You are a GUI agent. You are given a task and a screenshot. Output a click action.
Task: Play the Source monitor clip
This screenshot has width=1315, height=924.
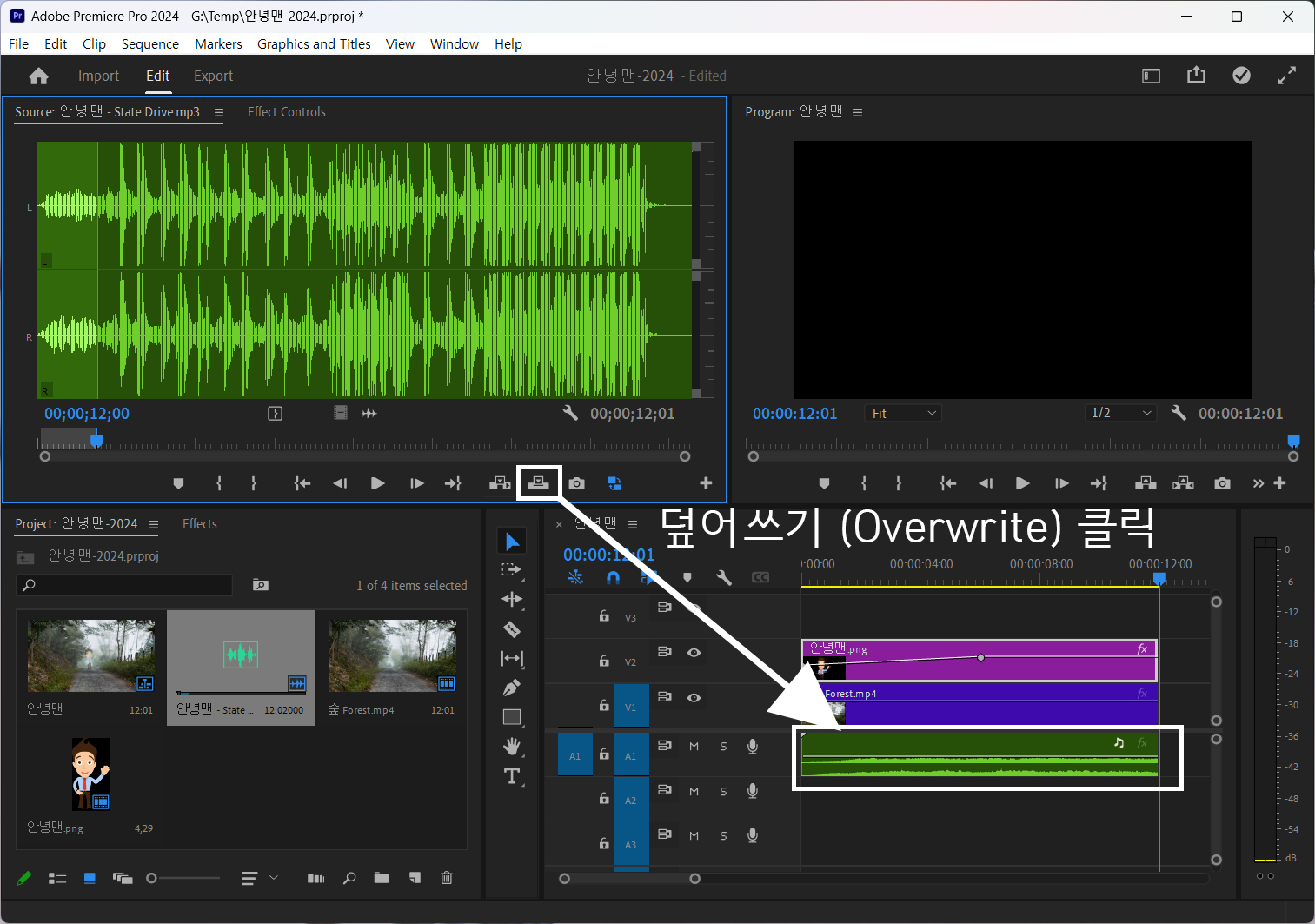(378, 483)
